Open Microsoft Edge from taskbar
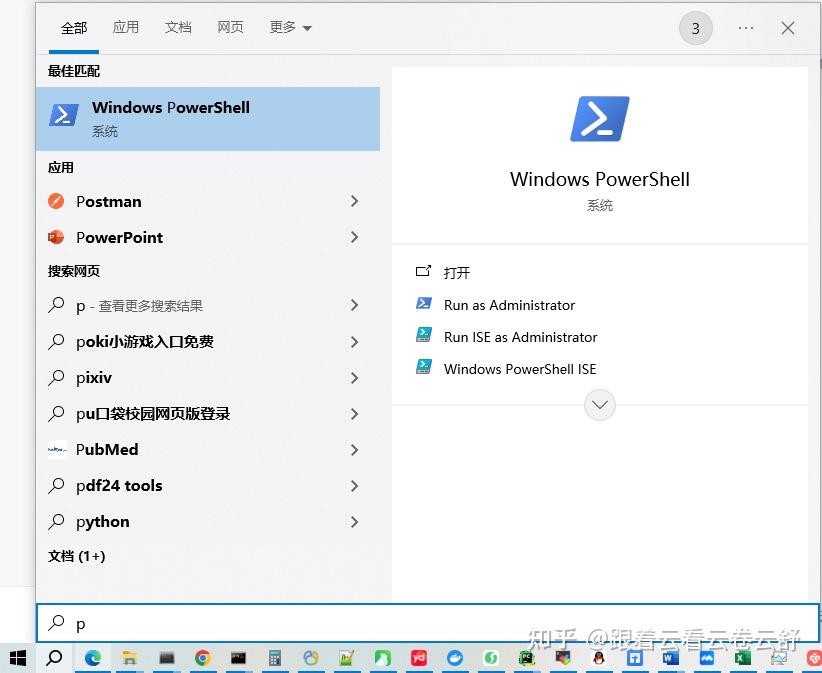This screenshot has height=673, width=822. (93, 658)
